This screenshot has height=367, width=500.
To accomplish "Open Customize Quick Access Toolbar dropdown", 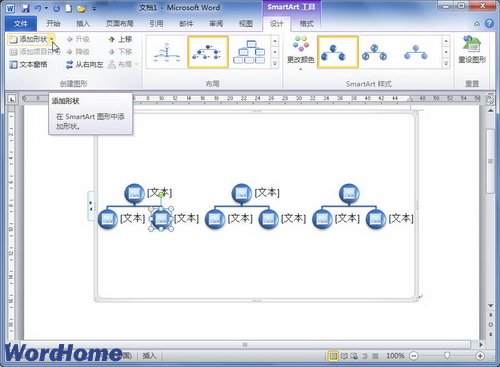I will (94, 9).
